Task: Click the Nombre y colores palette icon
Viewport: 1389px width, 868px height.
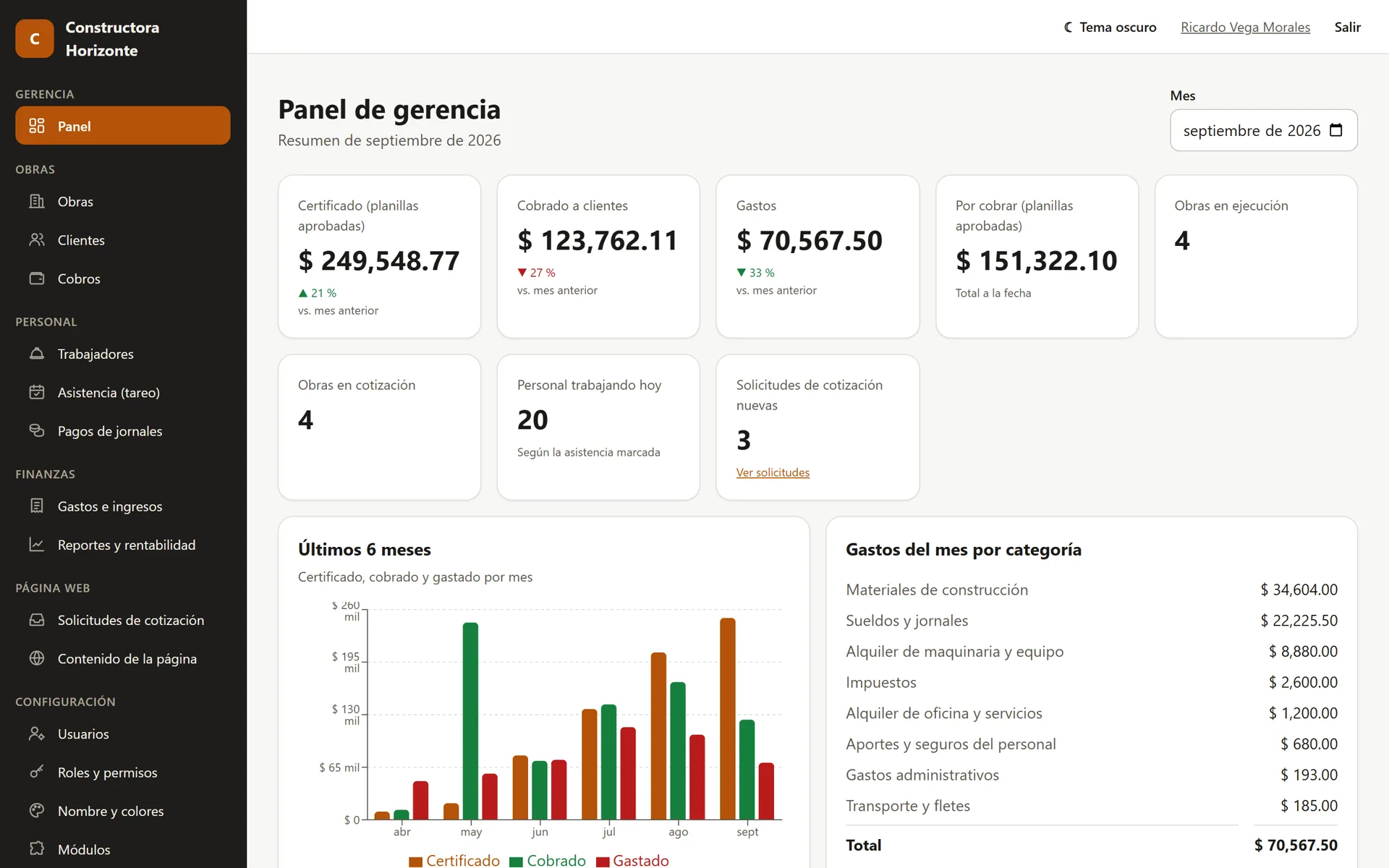Action: click(x=37, y=811)
